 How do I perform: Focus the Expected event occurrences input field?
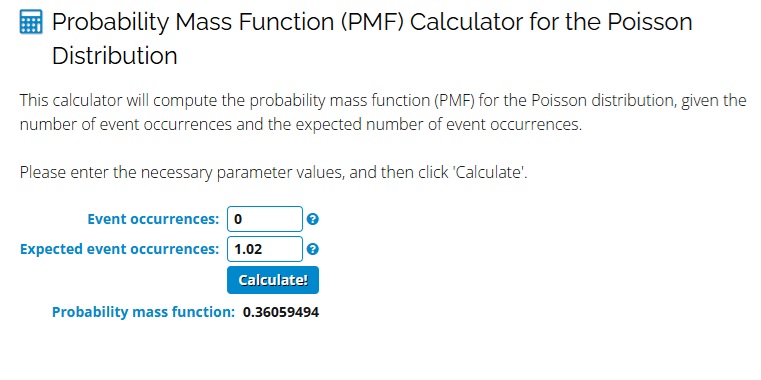pos(265,249)
